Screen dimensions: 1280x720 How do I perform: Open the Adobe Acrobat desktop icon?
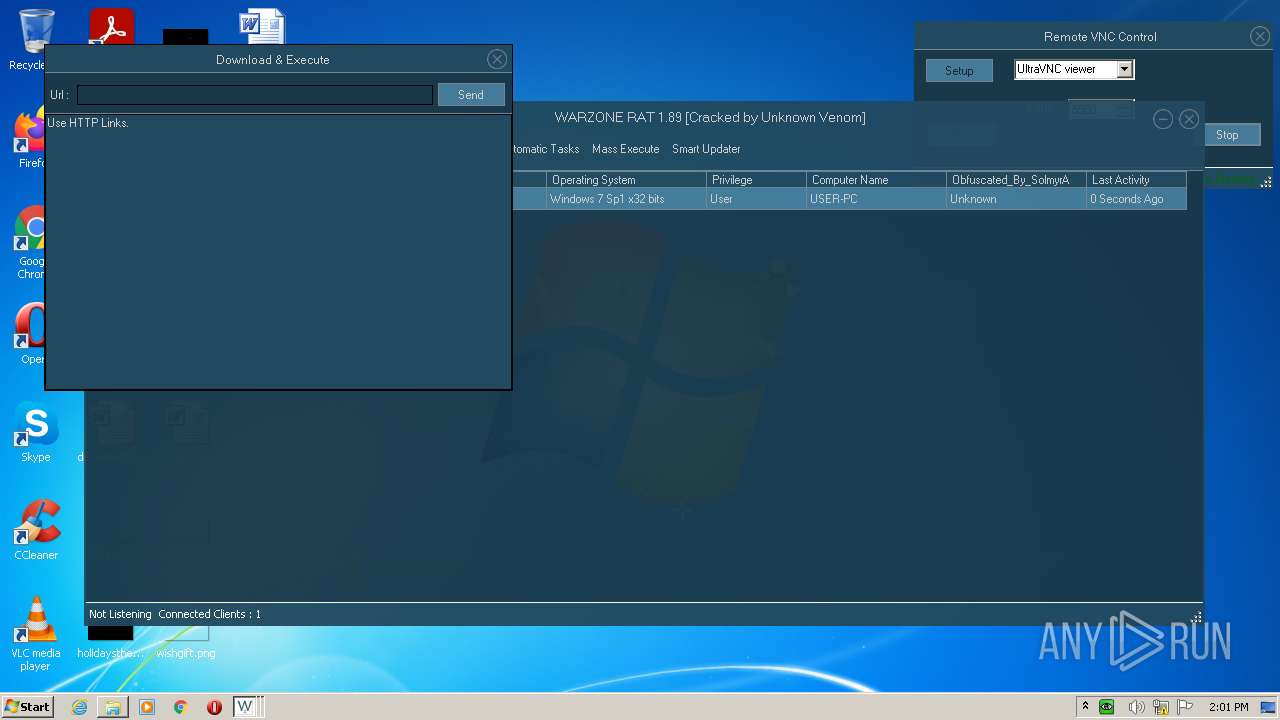coord(111,27)
